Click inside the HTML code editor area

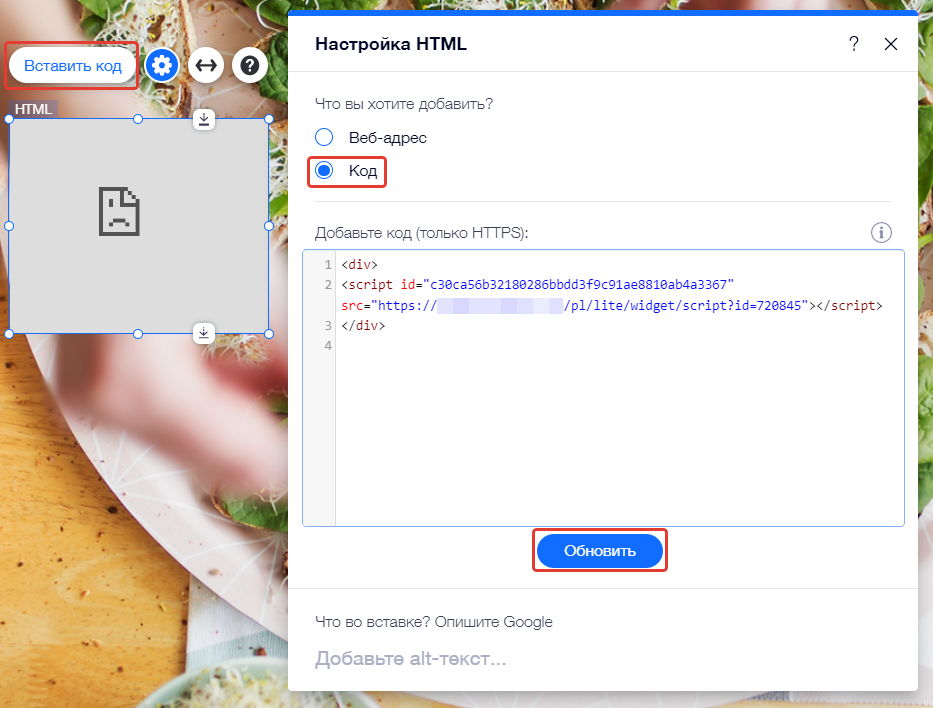(603, 388)
